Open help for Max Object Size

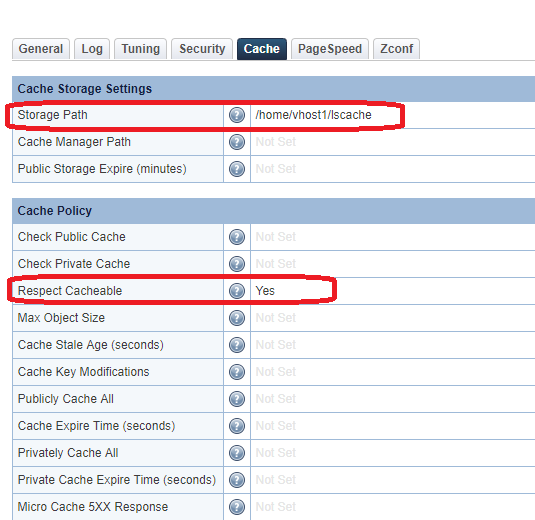click(237, 318)
